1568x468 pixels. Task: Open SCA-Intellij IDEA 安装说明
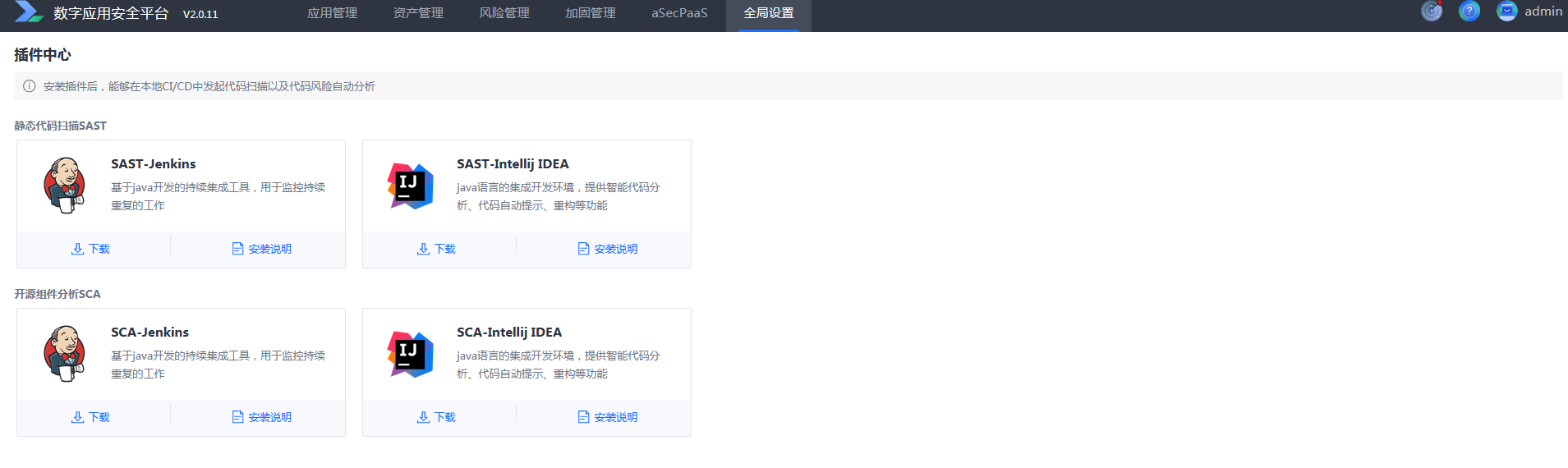[x=608, y=417]
